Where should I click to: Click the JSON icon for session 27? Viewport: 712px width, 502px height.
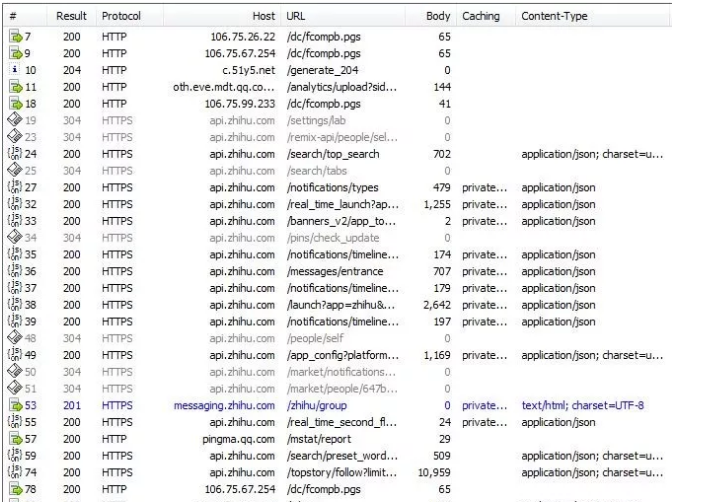[x=15, y=187]
